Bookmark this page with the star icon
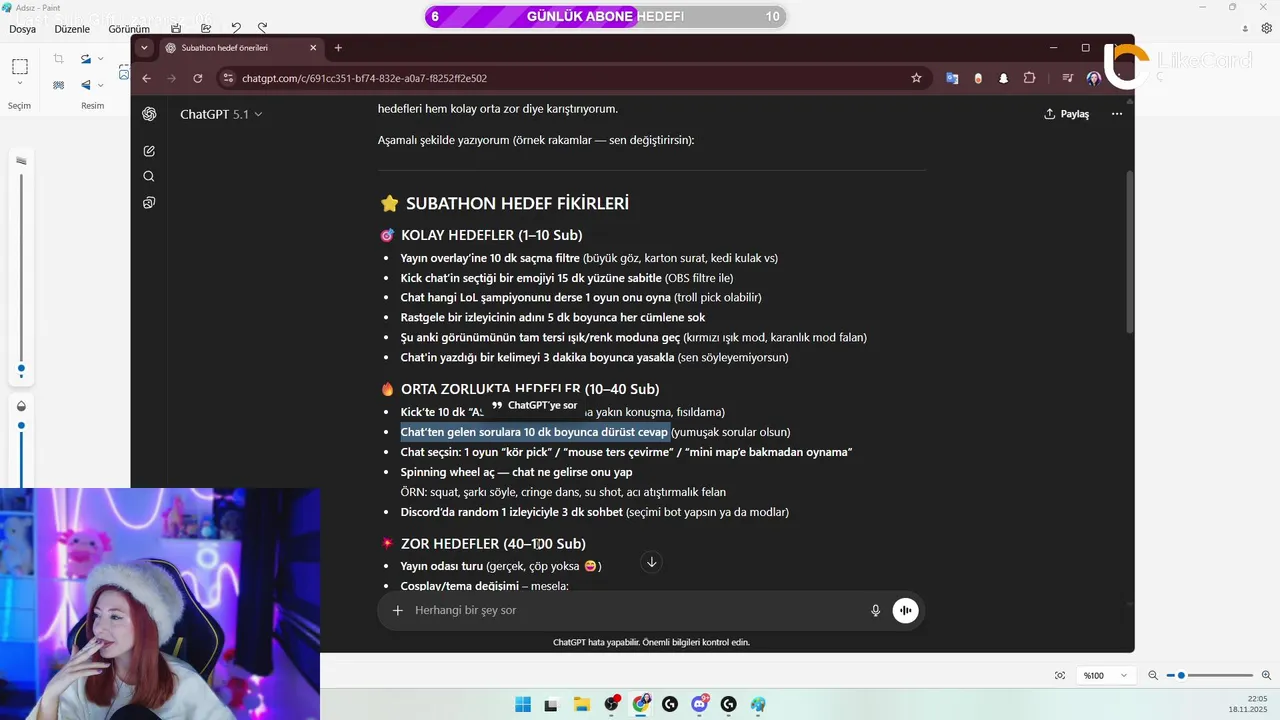Screen dimensions: 1280x720 tap(916, 78)
